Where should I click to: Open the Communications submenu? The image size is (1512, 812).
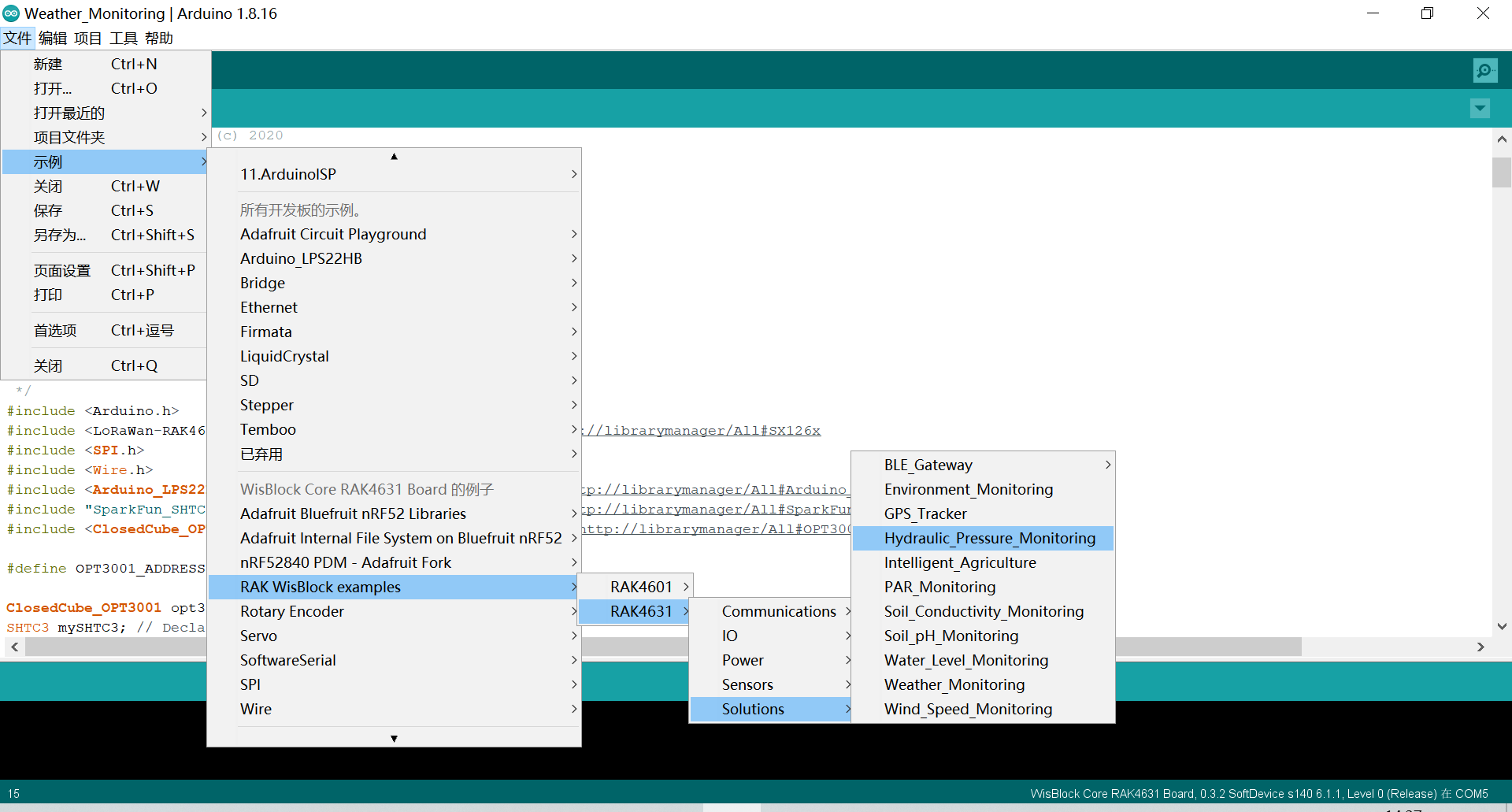(772, 611)
